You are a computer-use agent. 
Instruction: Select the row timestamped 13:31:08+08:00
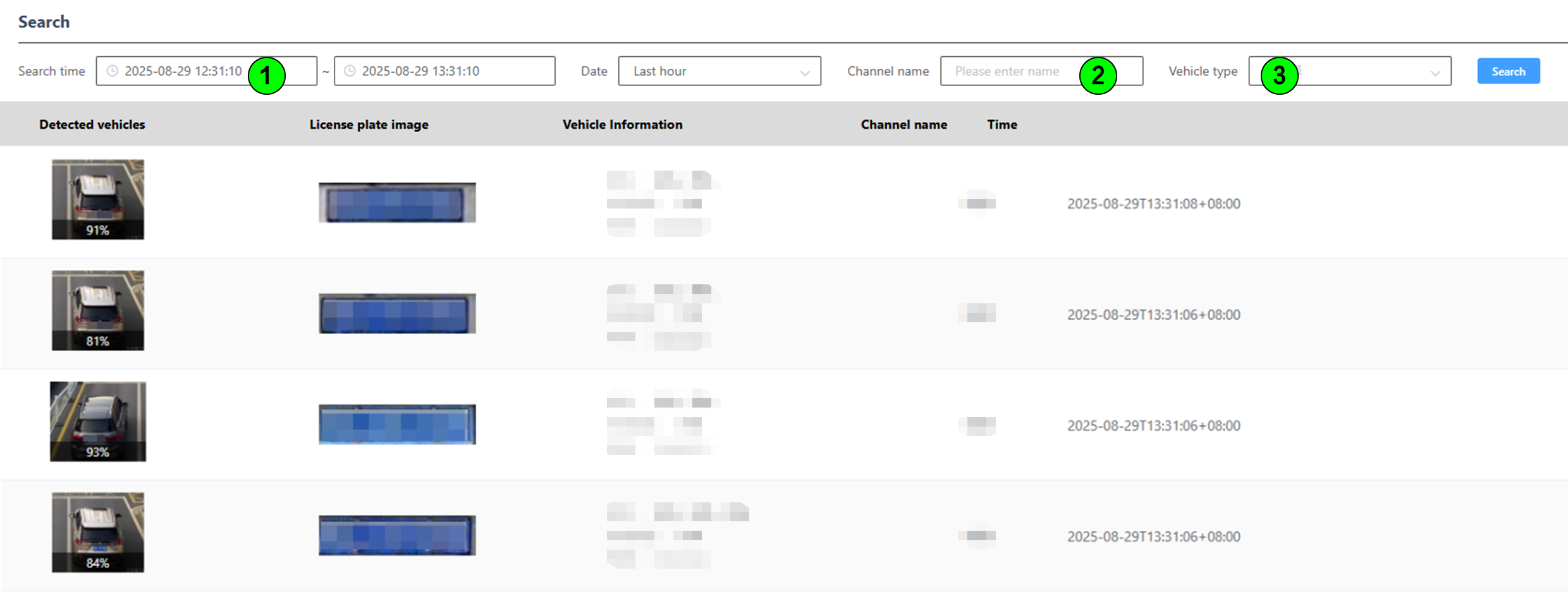pos(1153,203)
